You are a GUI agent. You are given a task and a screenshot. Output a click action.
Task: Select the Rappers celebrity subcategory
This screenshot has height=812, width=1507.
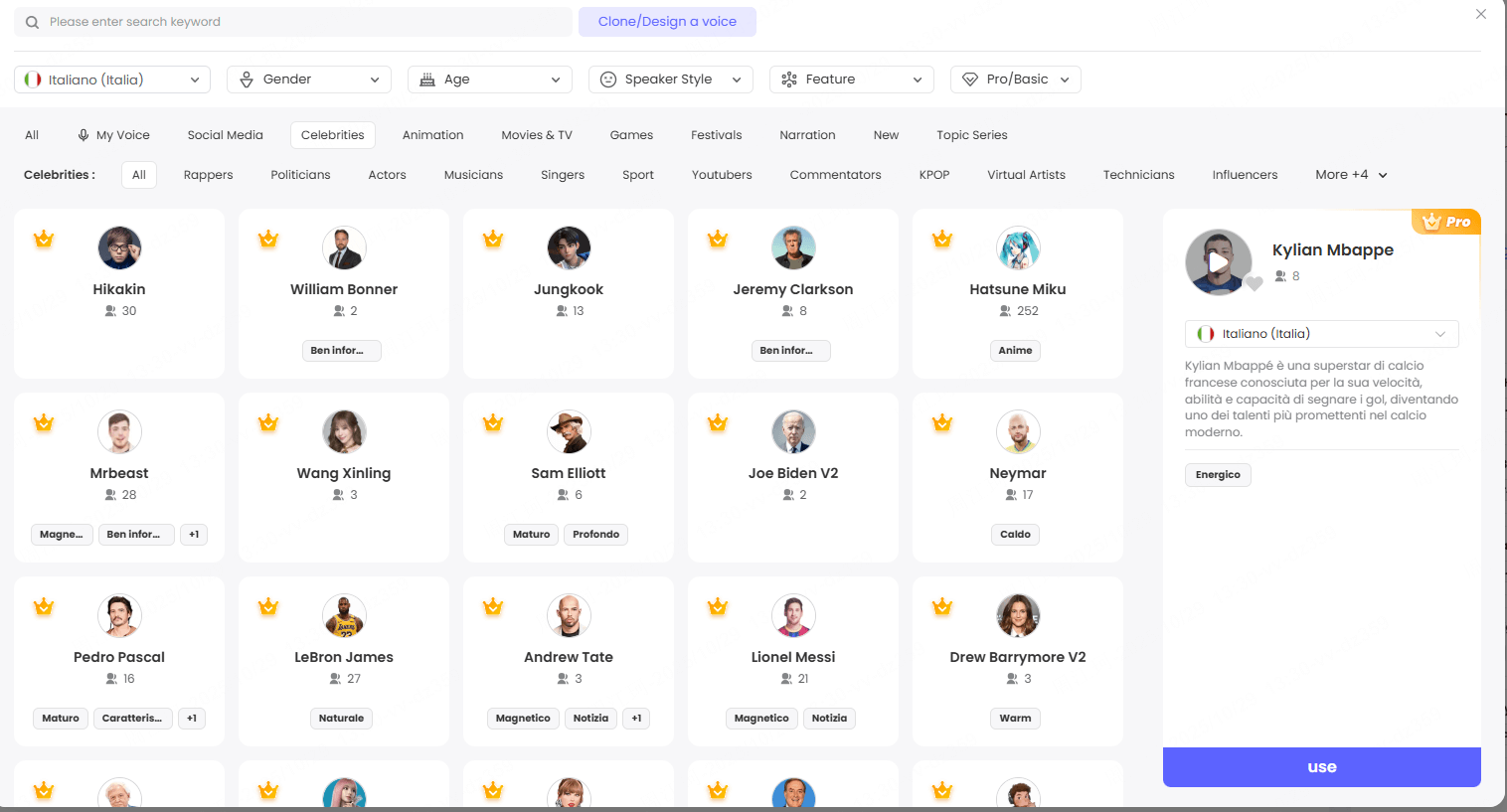pos(208,175)
